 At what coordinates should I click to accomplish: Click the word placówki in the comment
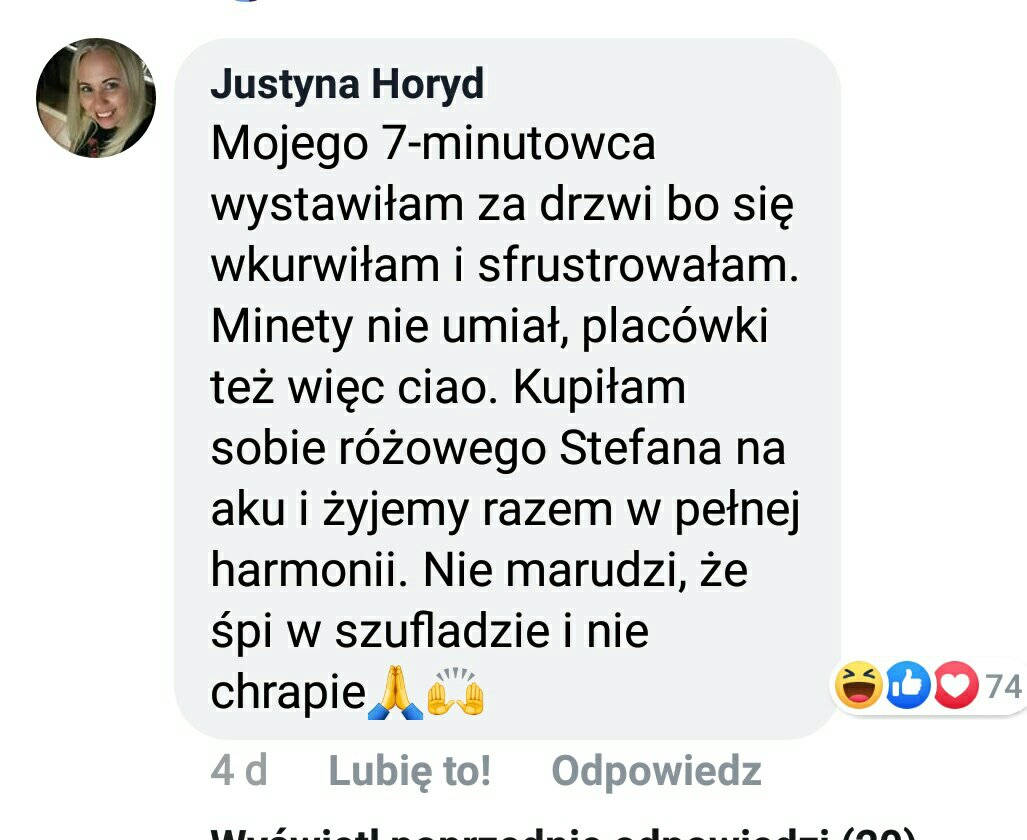coord(675,327)
